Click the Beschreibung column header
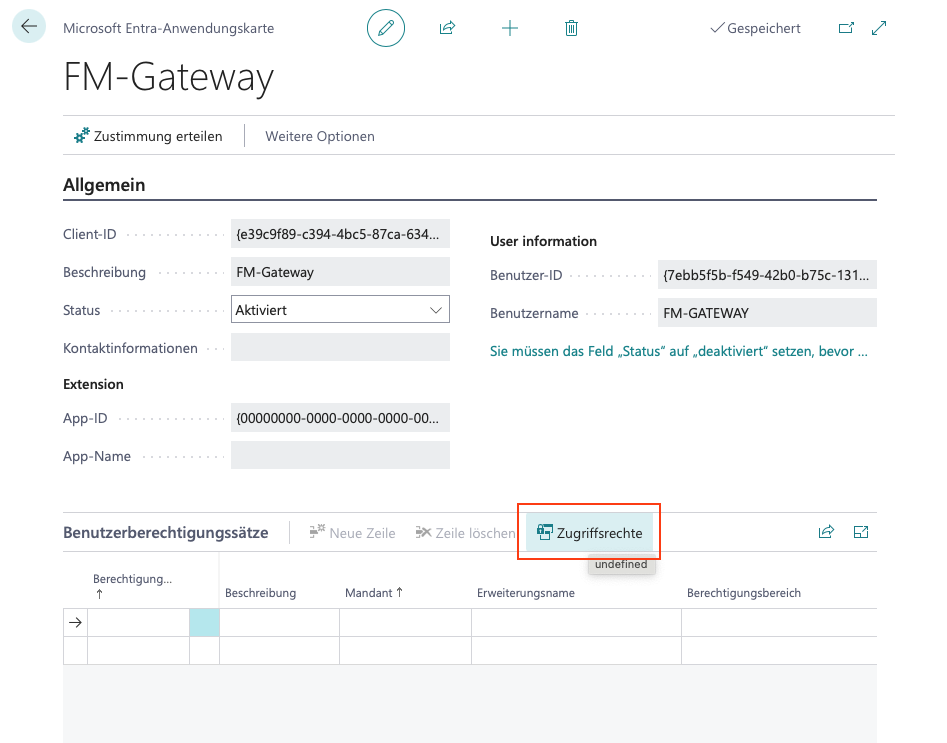This screenshot has width=947, height=743. coord(260,593)
